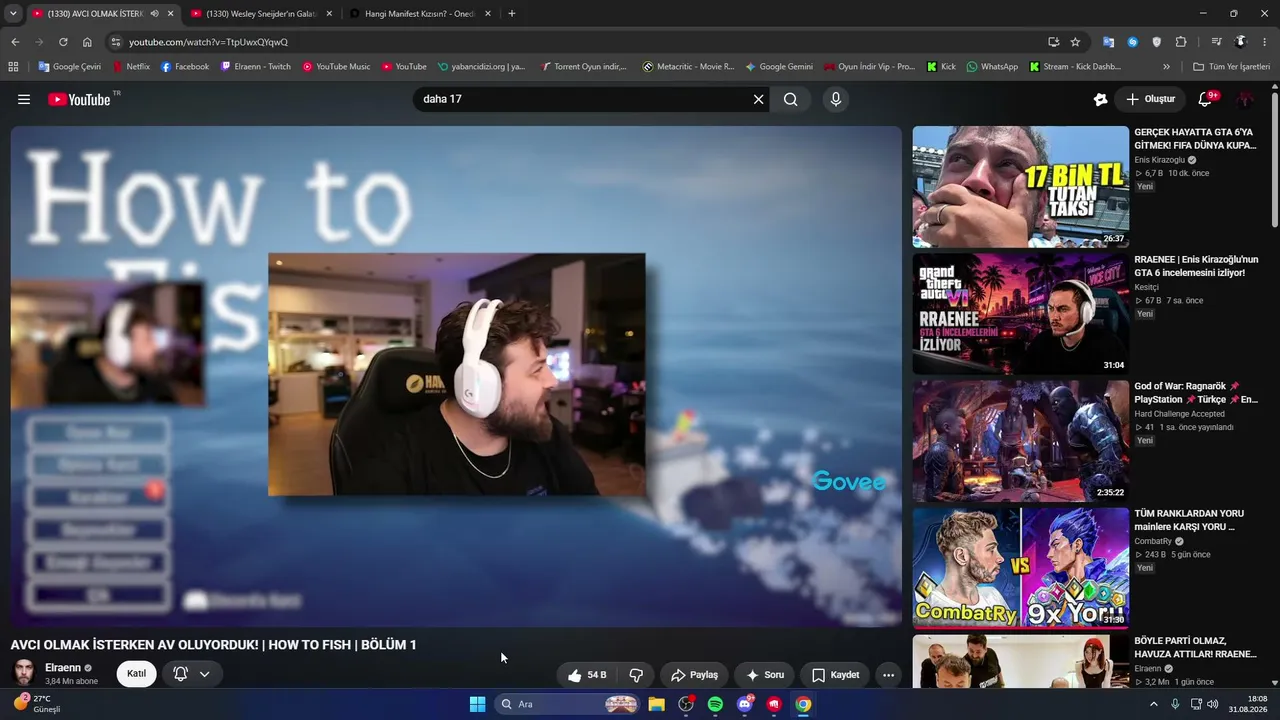
Task: Expand the bookmarks overflow chevron
Action: (1166, 67)
